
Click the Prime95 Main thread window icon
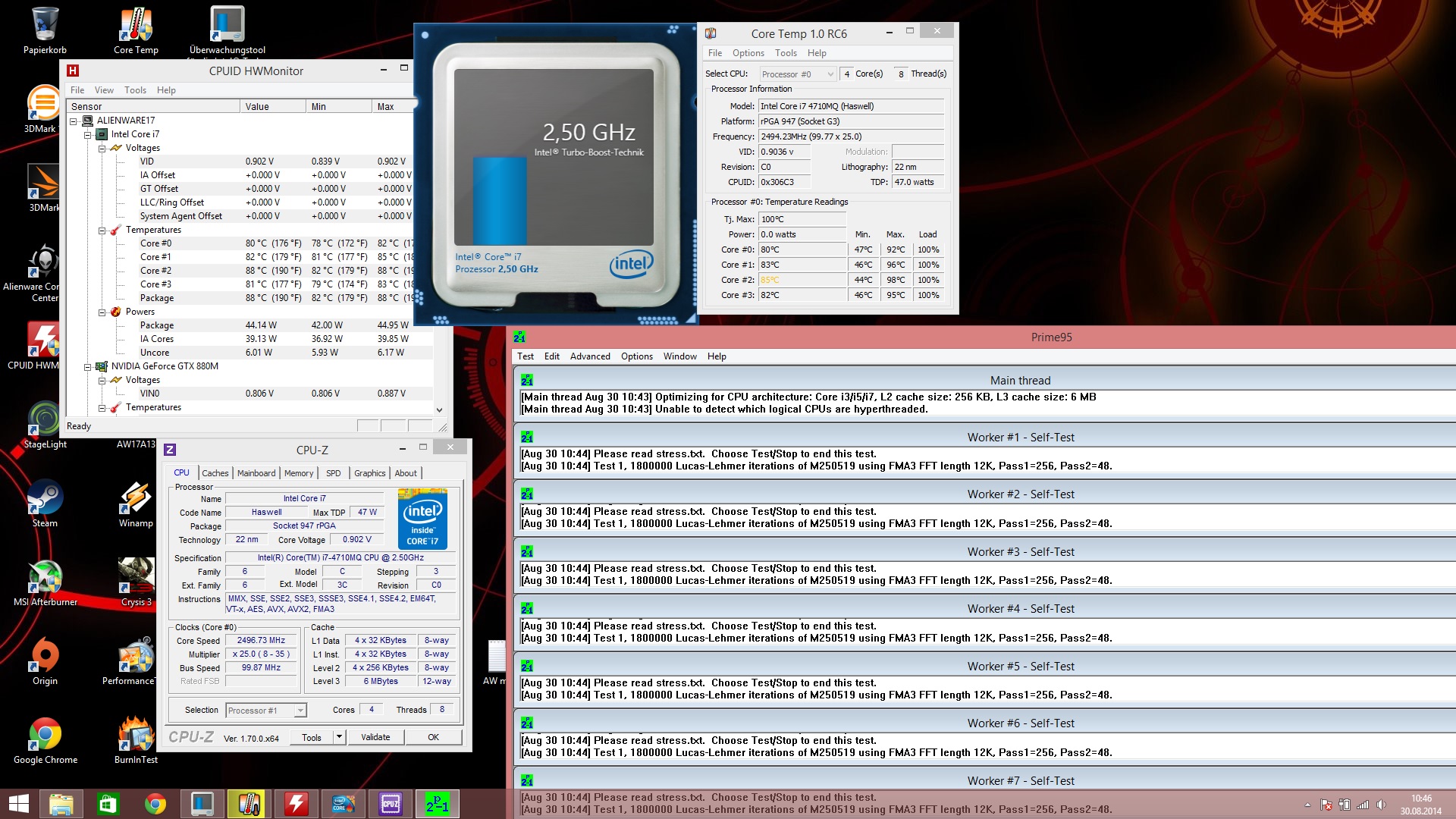527,380
